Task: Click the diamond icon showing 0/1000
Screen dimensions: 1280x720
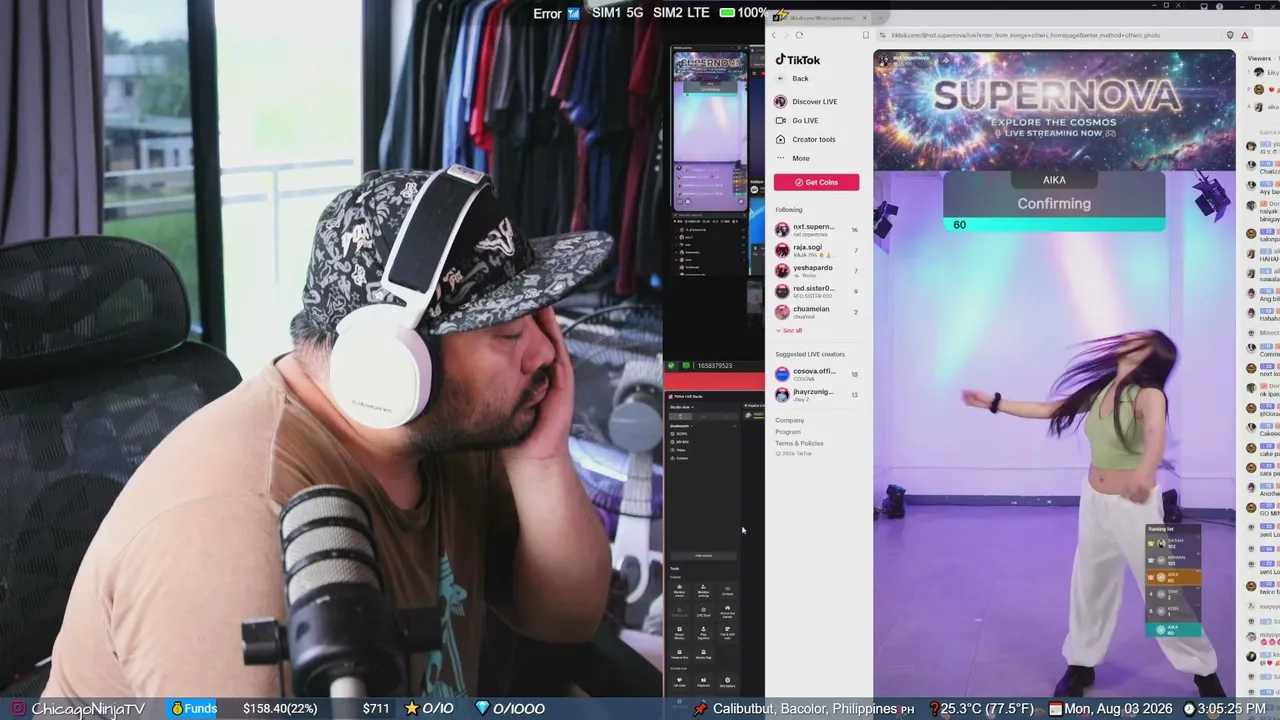Action: pyautogui.click(x=482, y=708)
